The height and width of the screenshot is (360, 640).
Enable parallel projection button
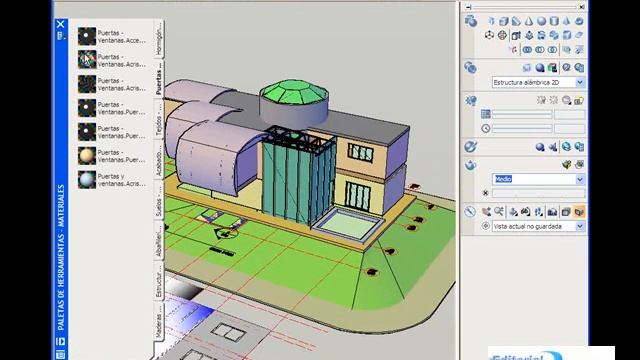tap(566, 212)
